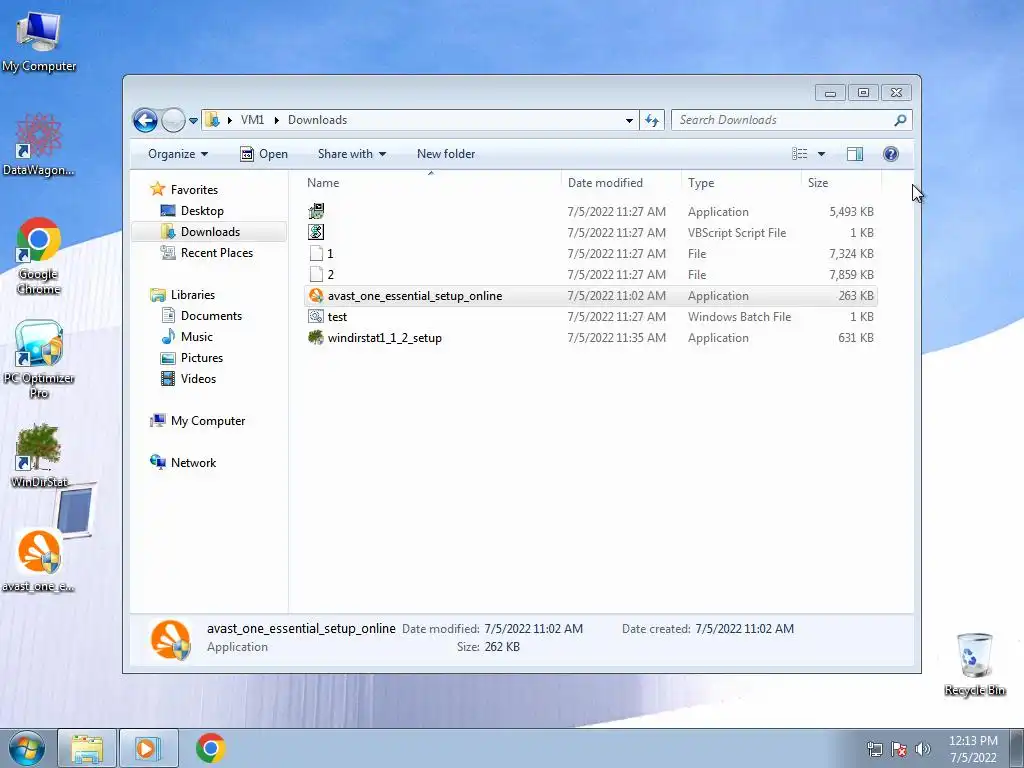Open Recent Places in the sidebar
This screenshot has width=1024, height=768.
click(216, 253)
